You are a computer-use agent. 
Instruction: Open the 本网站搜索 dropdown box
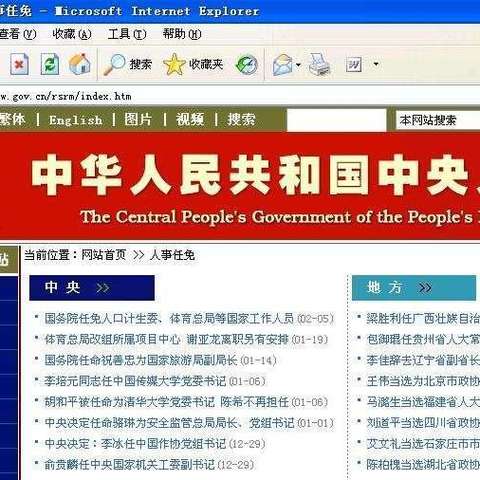pyautogui.click(x=438, y=120)
